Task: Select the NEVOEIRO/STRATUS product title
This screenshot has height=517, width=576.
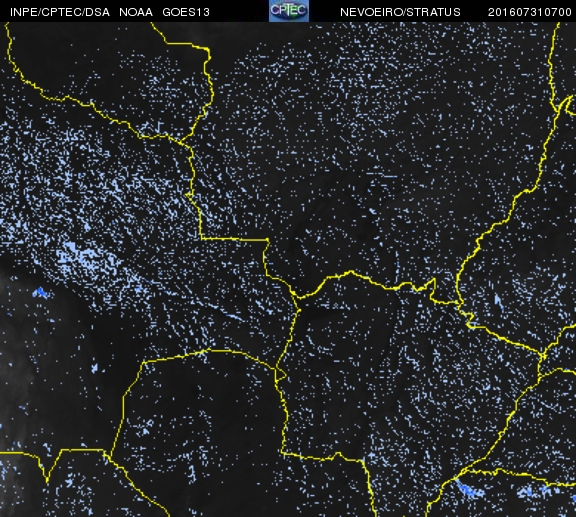Action: point(400,12)
